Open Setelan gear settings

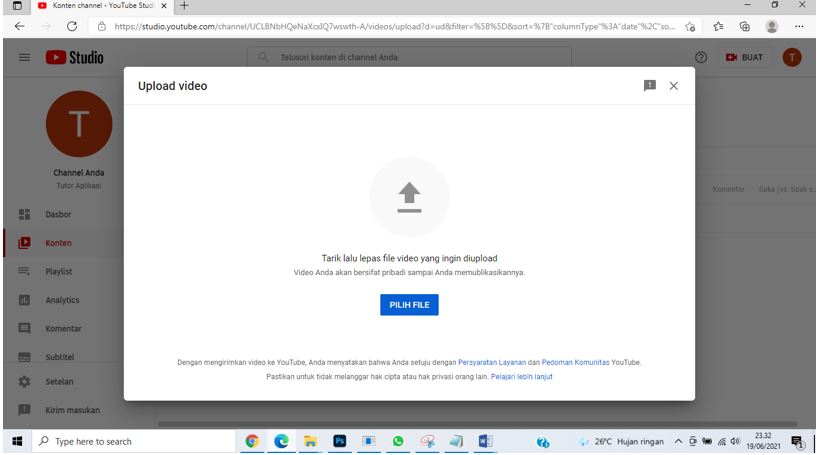pos(25,381)
